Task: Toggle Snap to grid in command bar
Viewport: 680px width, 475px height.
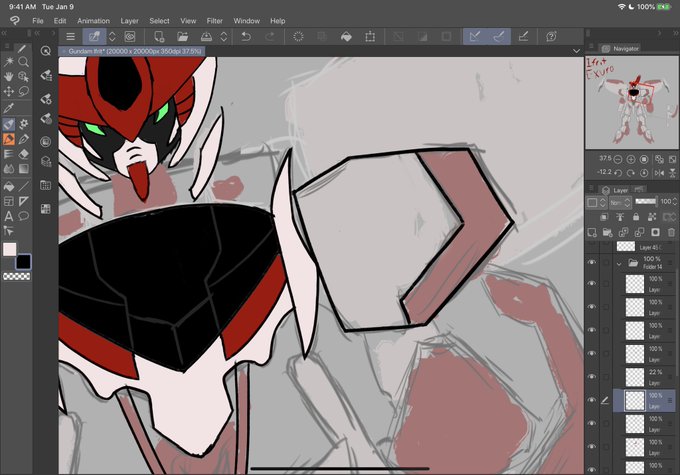Action: [523, 36]
